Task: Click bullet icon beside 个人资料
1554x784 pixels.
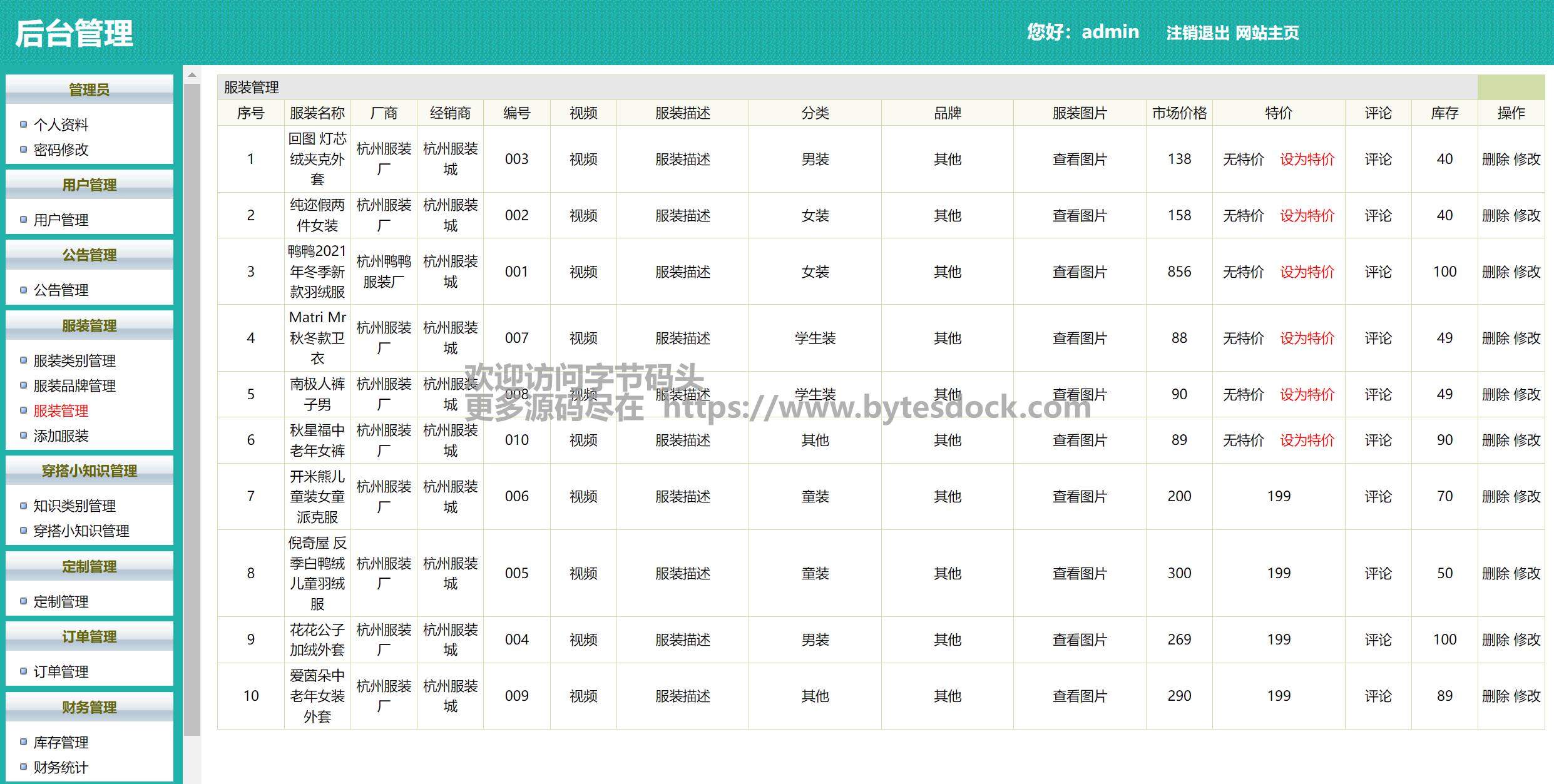Action: tap(24, 125)
